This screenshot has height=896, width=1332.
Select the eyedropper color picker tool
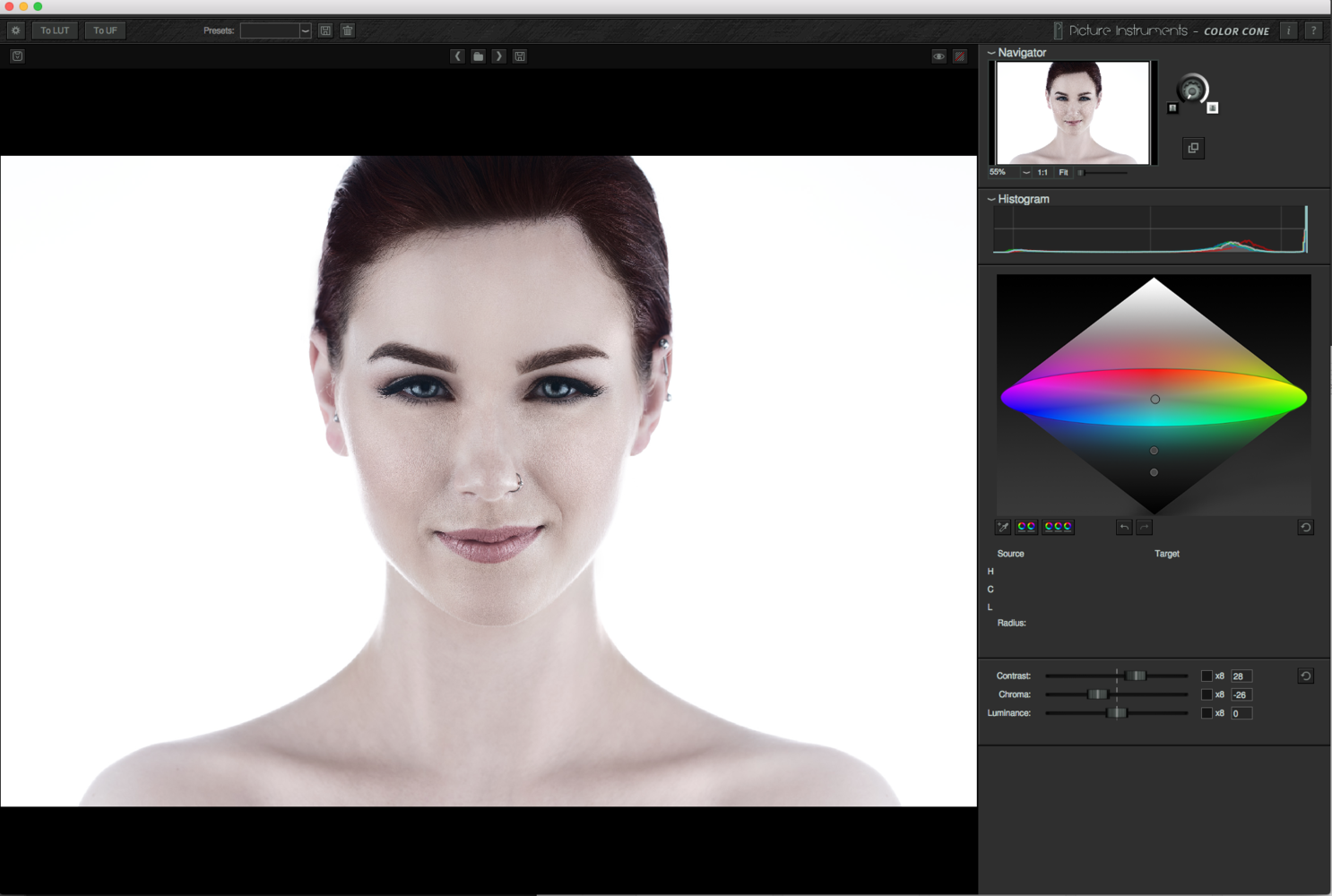[x=1003, y=527]
